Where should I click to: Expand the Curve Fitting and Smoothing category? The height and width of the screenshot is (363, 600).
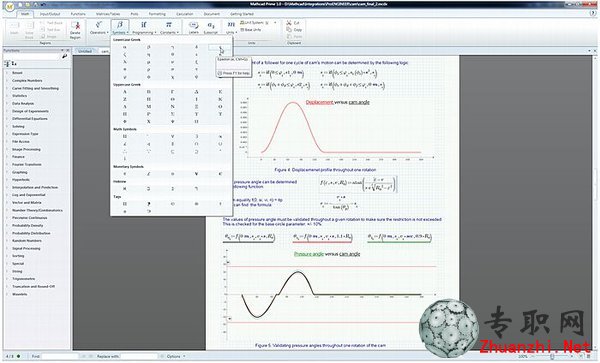[x=35, y=88]
